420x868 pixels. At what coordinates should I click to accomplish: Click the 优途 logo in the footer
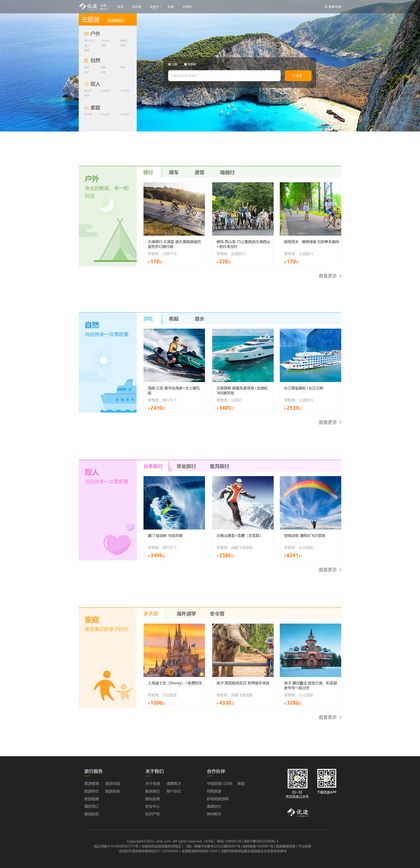(298, 812)
